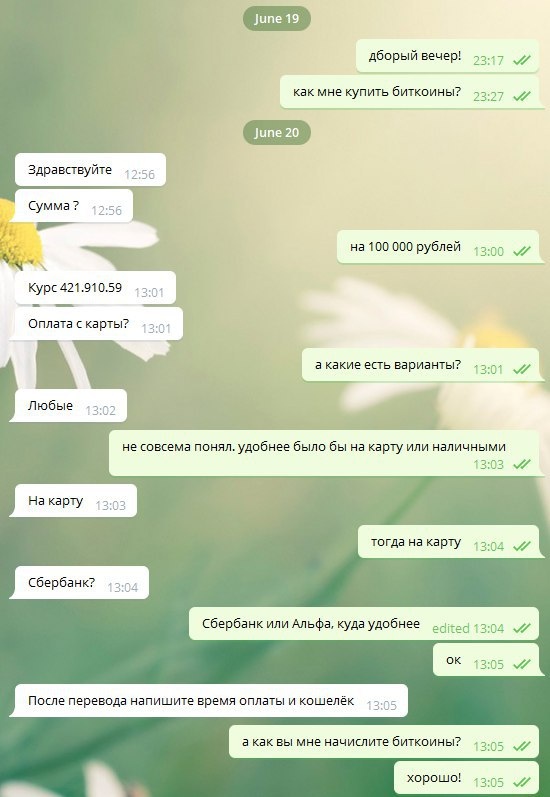Click checkmarks on 'а какие есть варианты?'

[522, 370]
